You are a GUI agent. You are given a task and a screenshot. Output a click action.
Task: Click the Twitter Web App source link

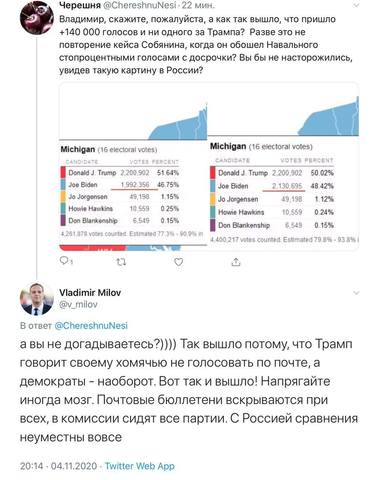[140, 466]
